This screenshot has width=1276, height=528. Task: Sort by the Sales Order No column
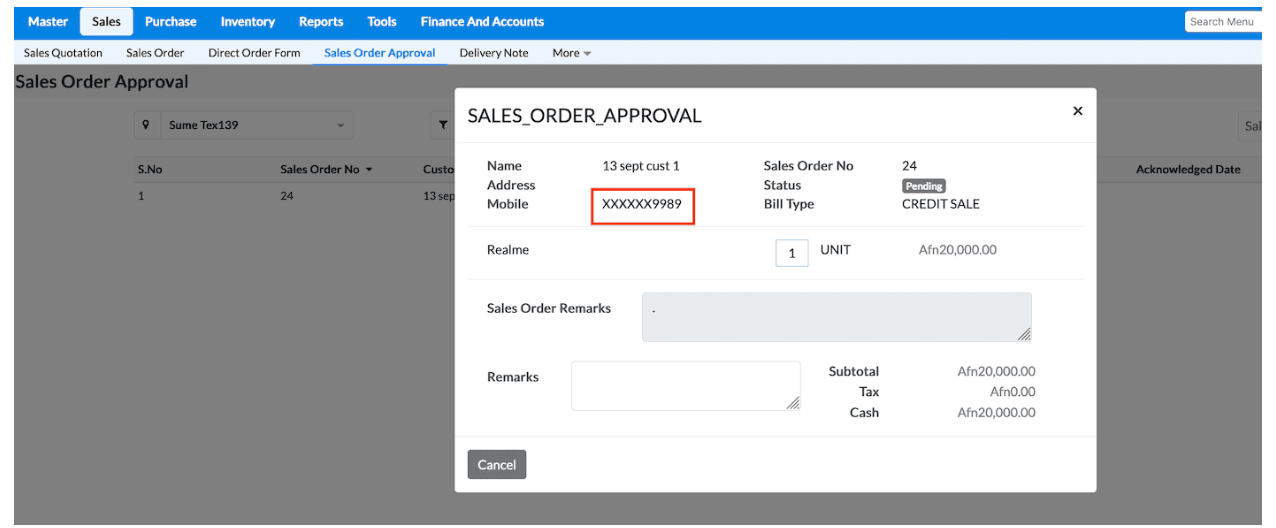pos(326,169)
